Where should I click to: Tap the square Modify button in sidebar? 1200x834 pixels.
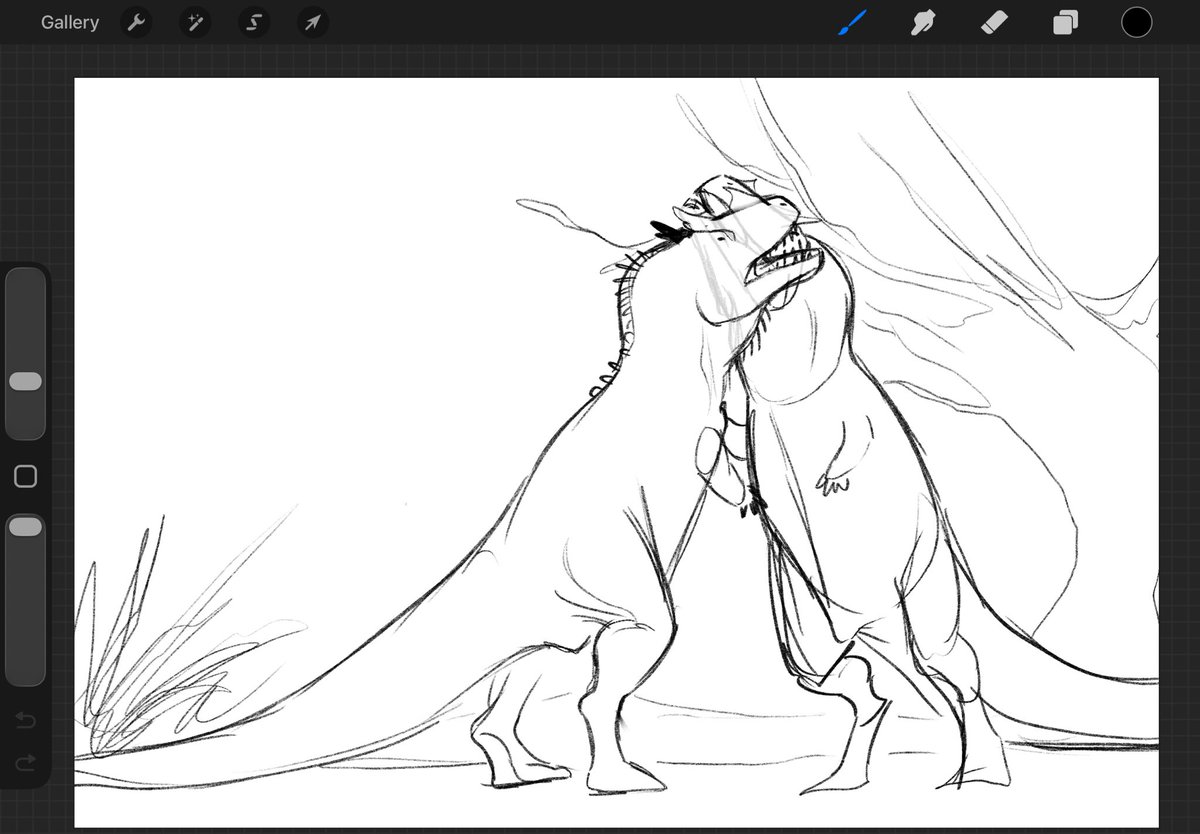coord(26,477)
